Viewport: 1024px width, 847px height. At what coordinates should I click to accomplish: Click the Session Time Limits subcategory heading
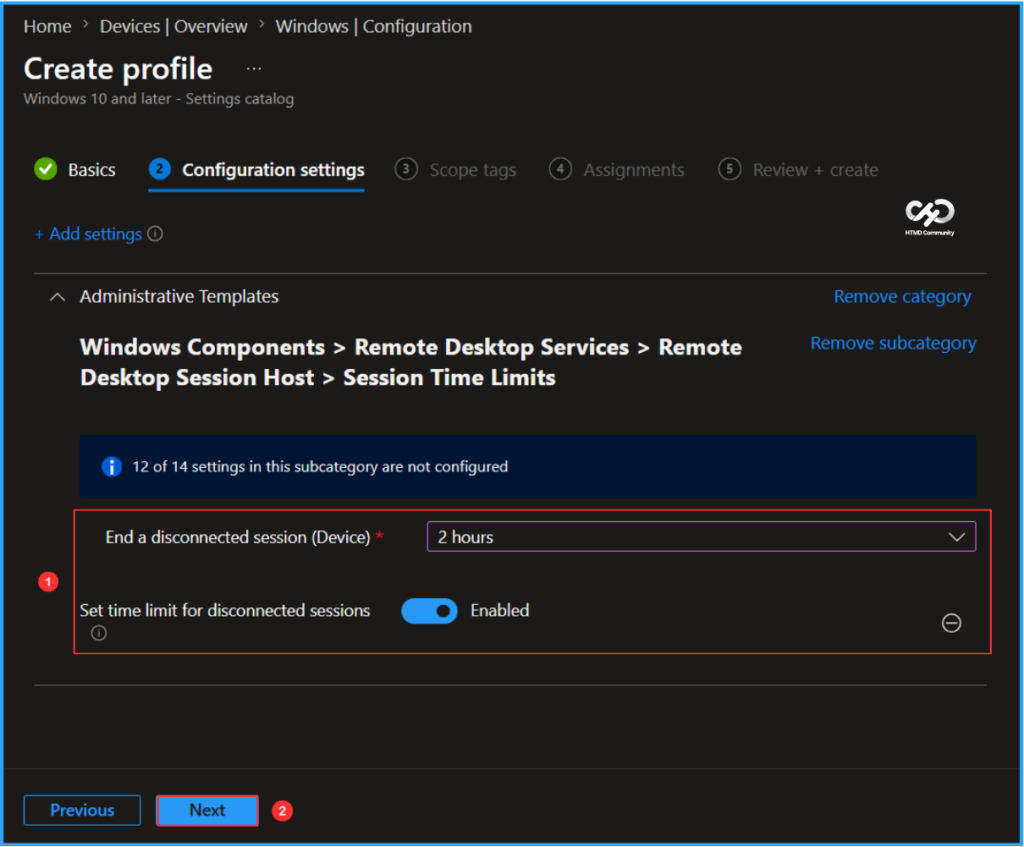411,362
